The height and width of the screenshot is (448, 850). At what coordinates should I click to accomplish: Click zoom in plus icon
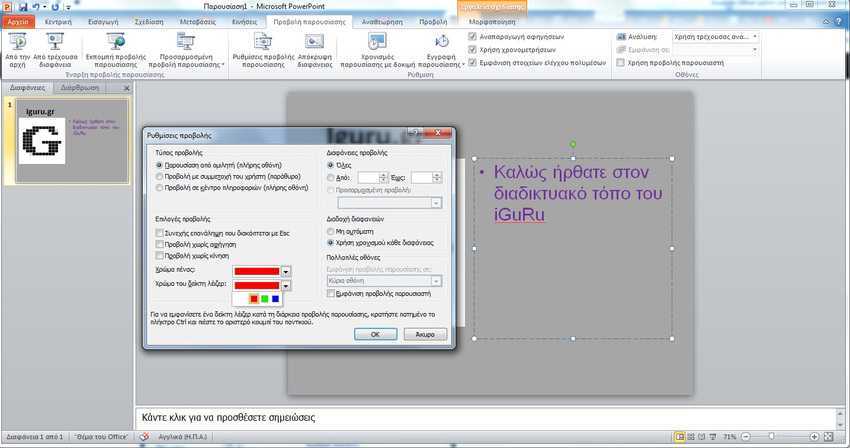[x=814, y=437]
